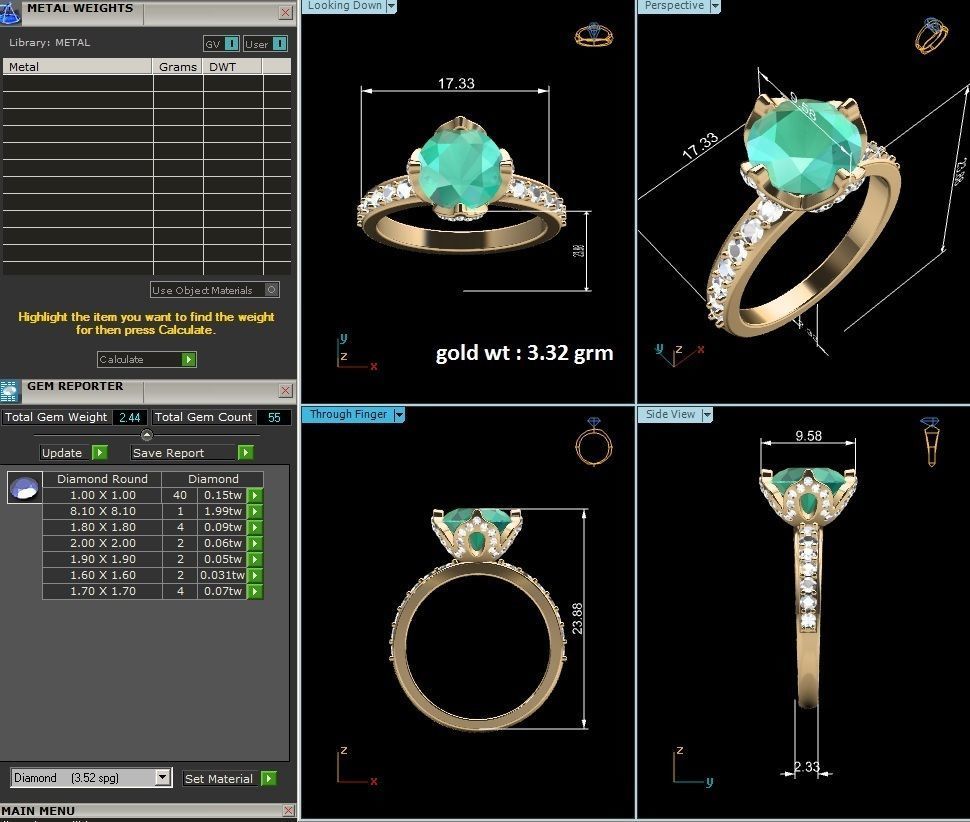Click the 0.031tw weight cell

pyautogui.click(x=222, y=575)
